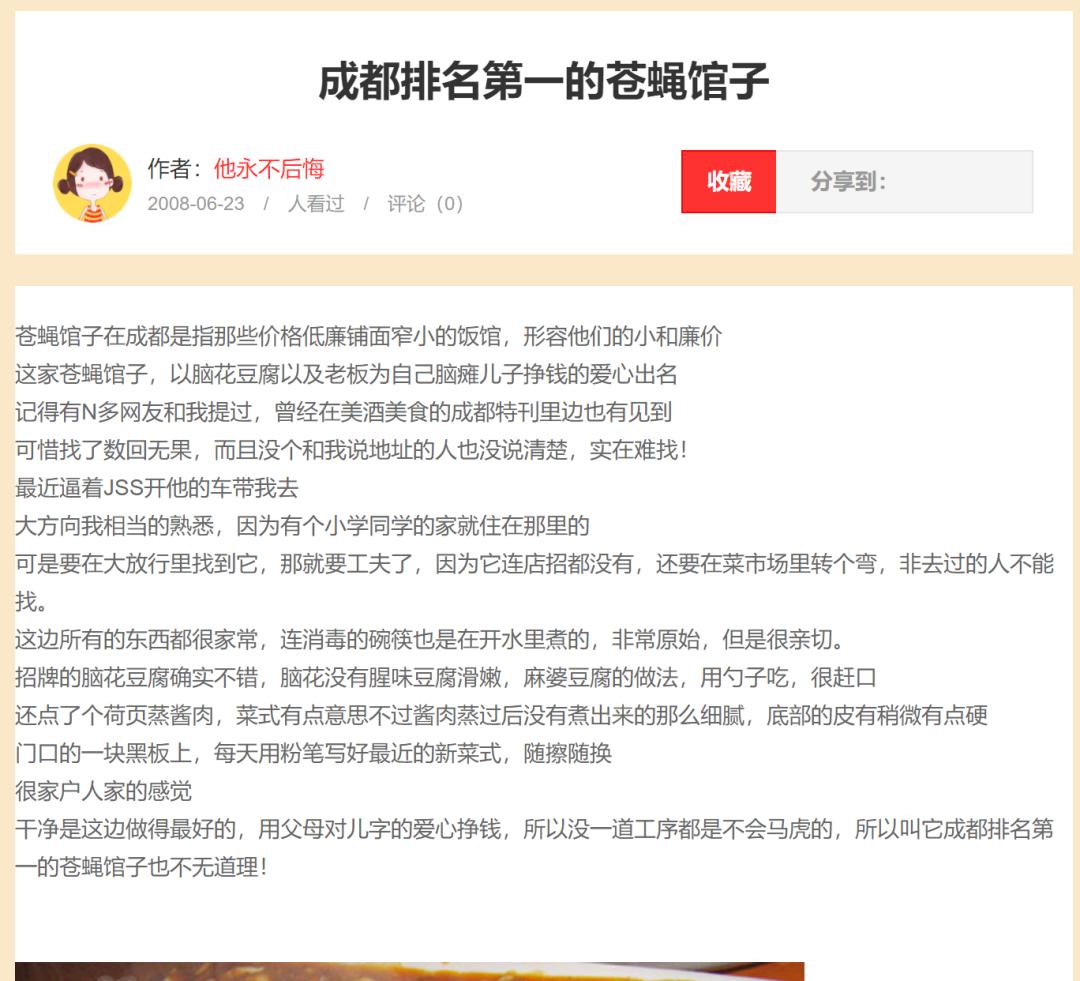Screen dimensions: 1080x981
Task: Click the line starting 大方向我相当的熟悉
Action: tap(302, 526)
